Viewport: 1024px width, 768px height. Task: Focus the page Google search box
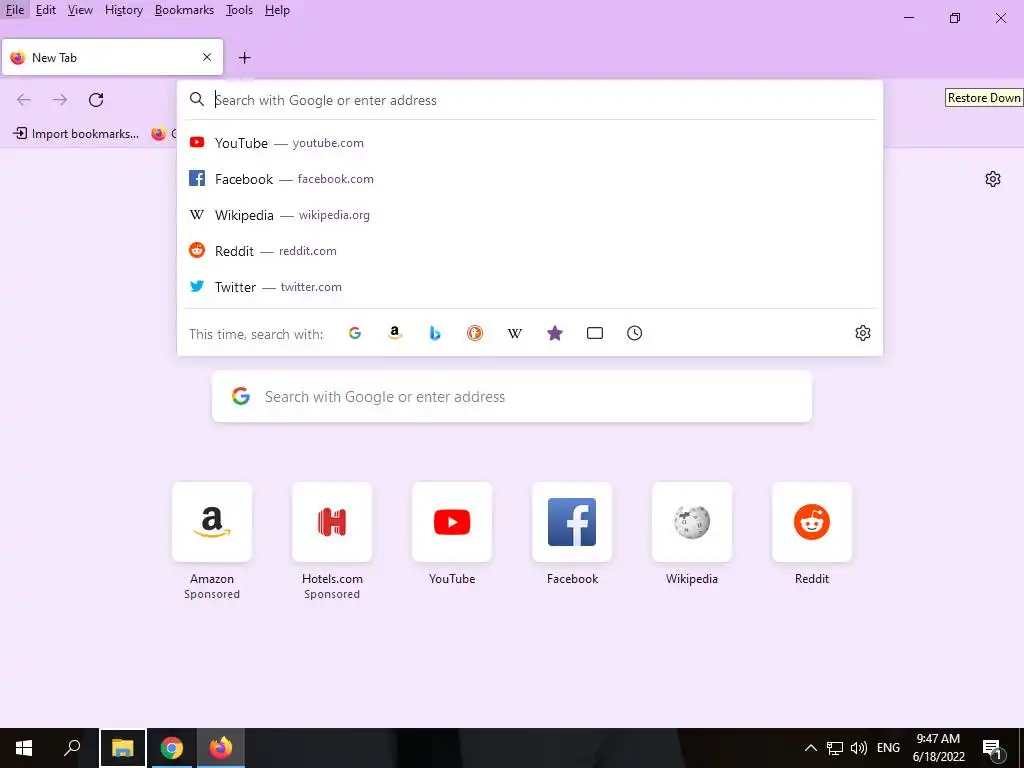[511, 396]
